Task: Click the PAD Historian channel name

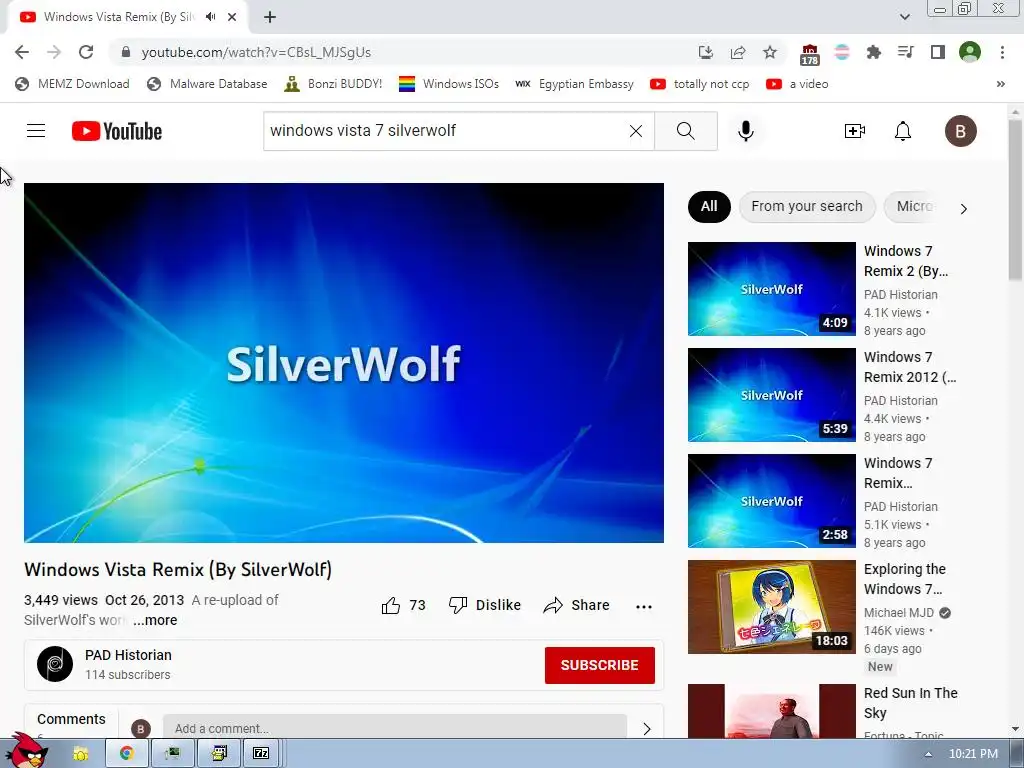Action: point(128,655)
